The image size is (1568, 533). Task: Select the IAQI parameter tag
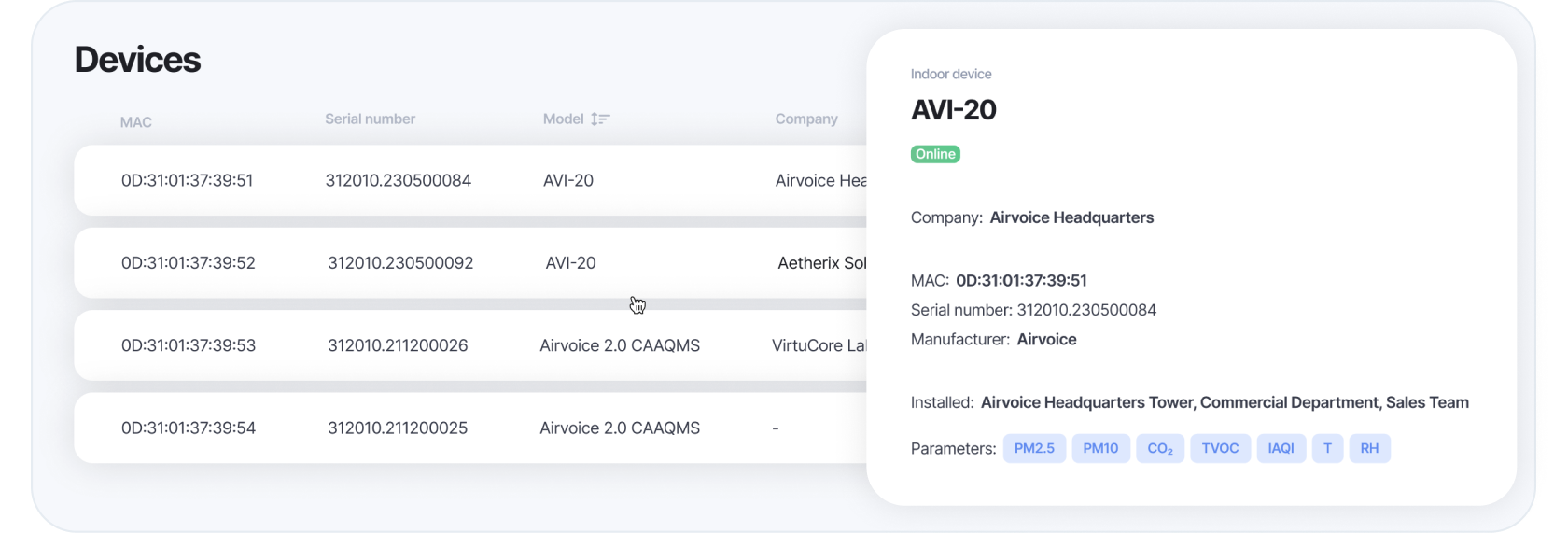click(x=1281, y=449)
